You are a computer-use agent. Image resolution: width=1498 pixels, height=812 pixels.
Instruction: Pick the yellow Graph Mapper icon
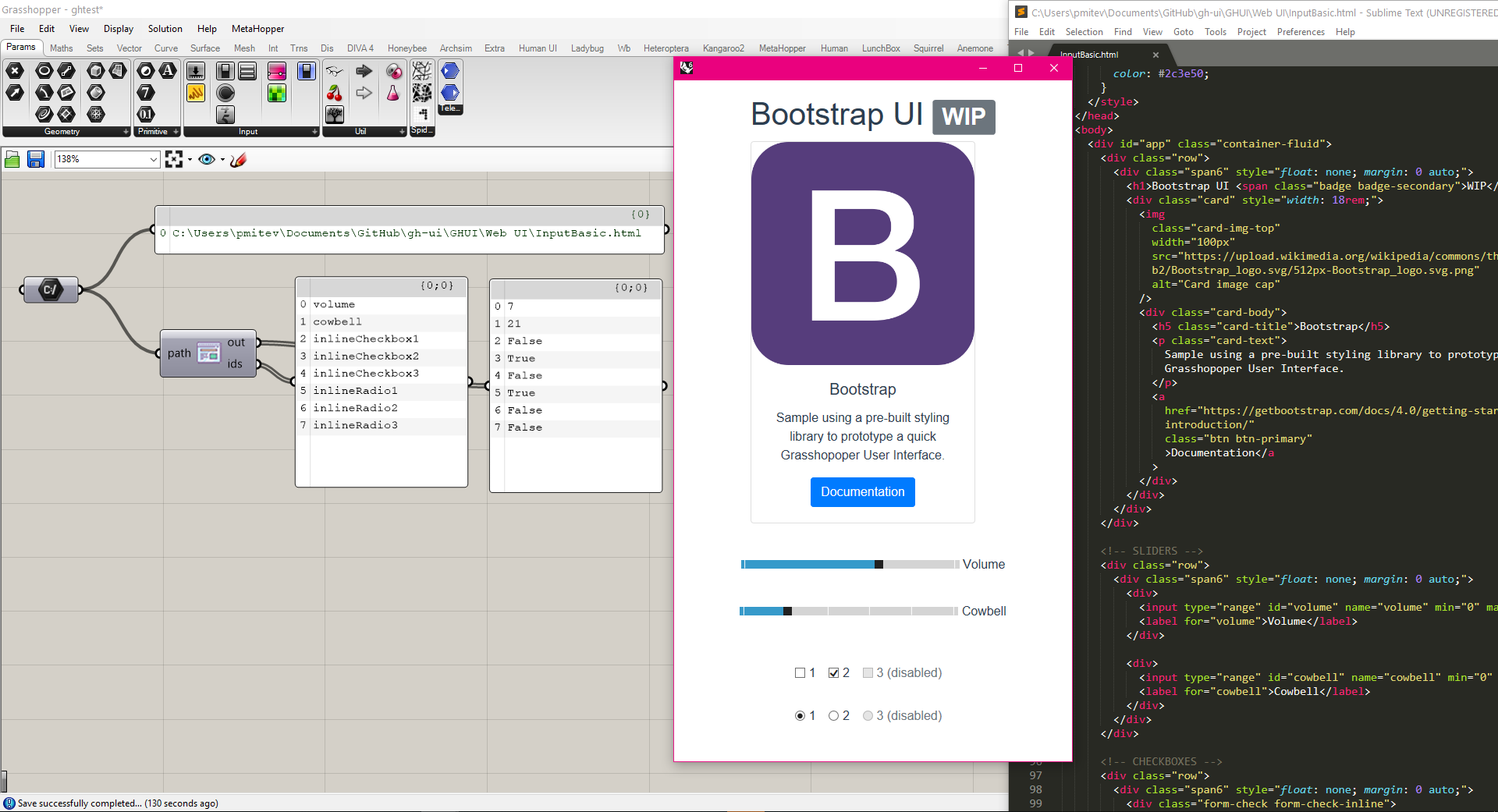click(x=196, y=94)
